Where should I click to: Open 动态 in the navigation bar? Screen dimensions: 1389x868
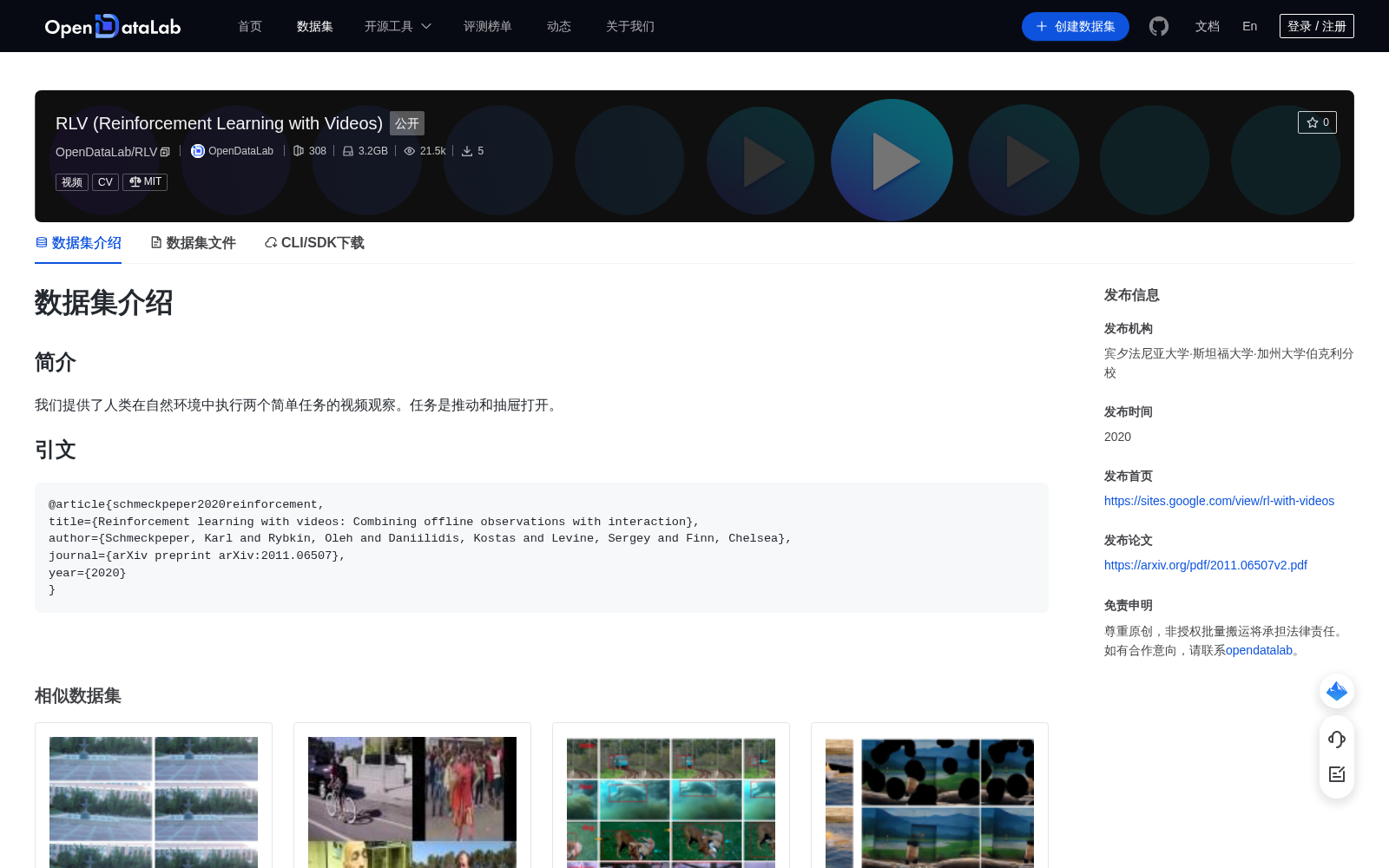point(559,26)
